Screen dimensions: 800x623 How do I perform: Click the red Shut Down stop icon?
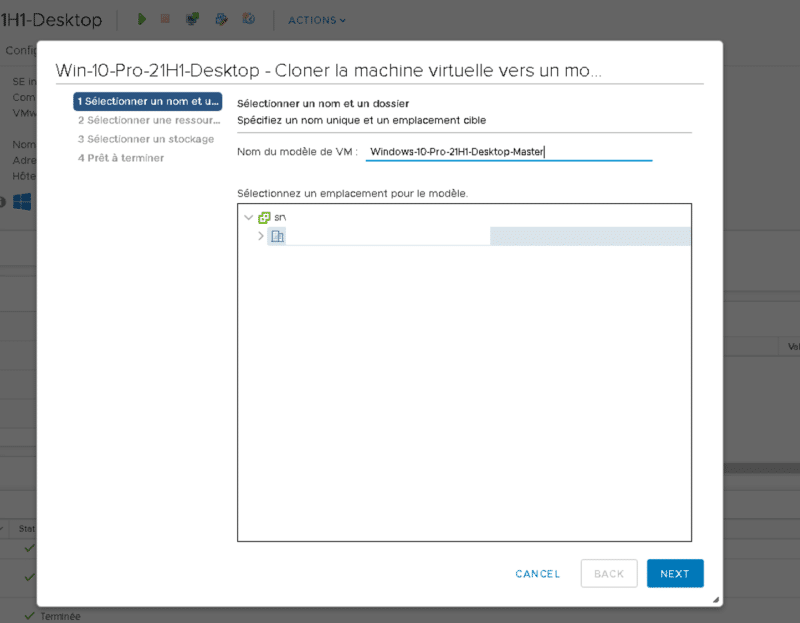pyautogui.click(x=166, y=19)
